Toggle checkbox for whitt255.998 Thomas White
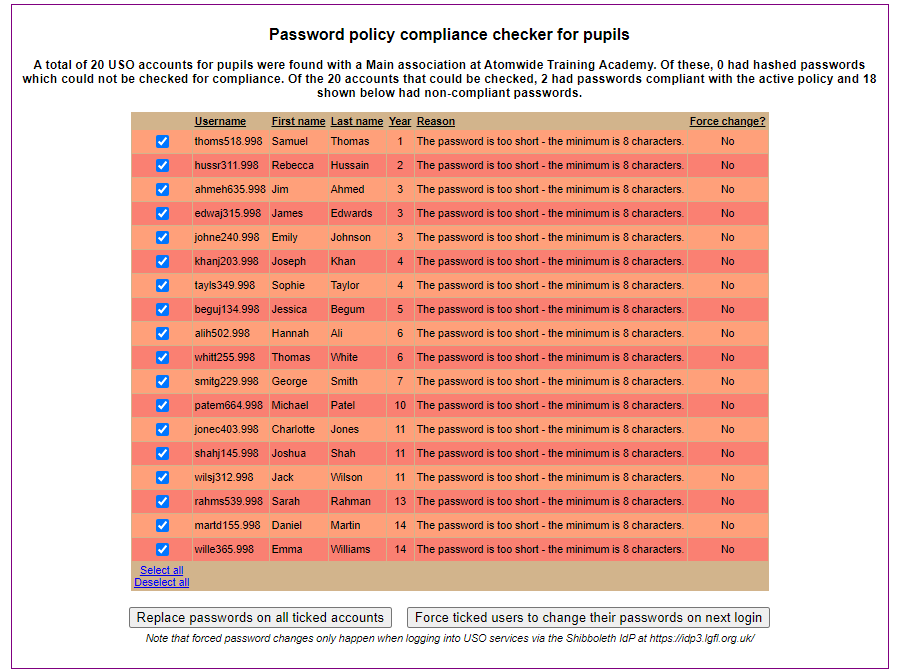Screen dimensions: 900x672 tap(162, 358)
